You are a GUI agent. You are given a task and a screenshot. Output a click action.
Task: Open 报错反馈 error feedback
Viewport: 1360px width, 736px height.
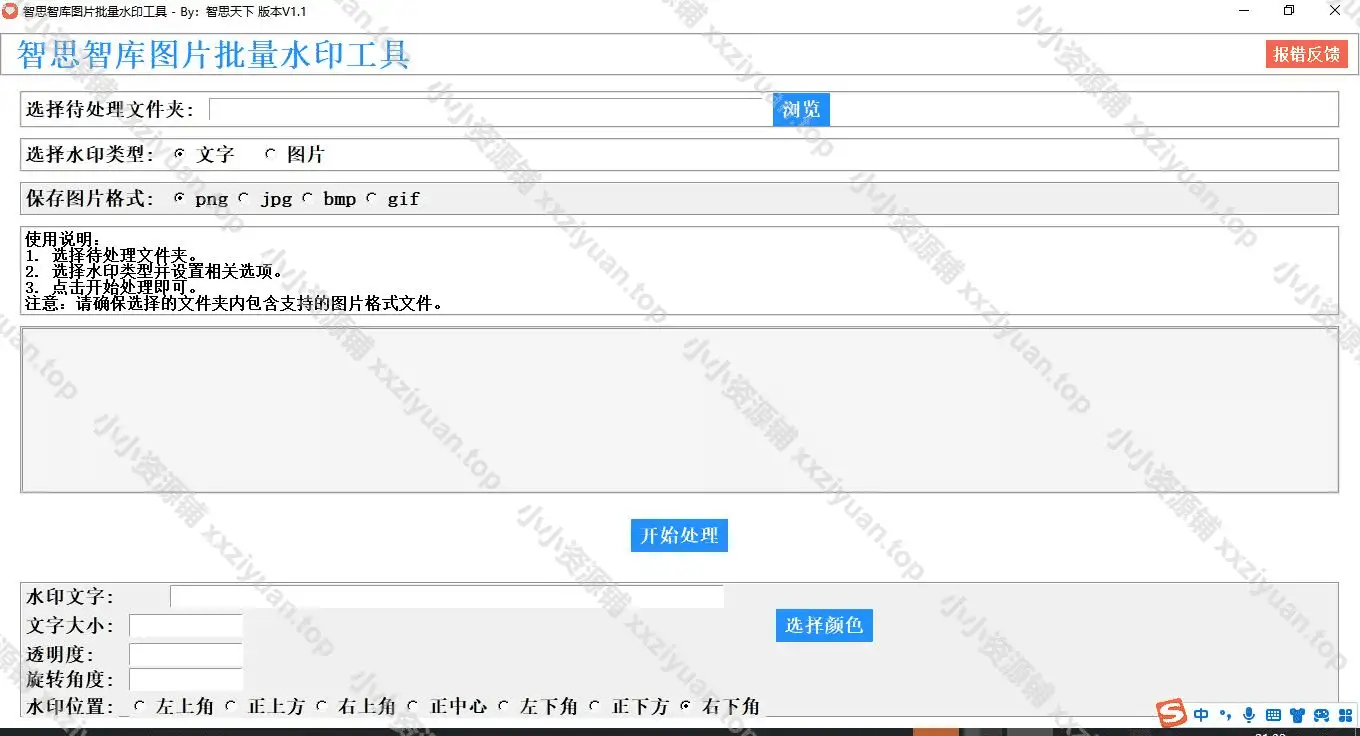pyautogui.click(x=1306, y=54)
